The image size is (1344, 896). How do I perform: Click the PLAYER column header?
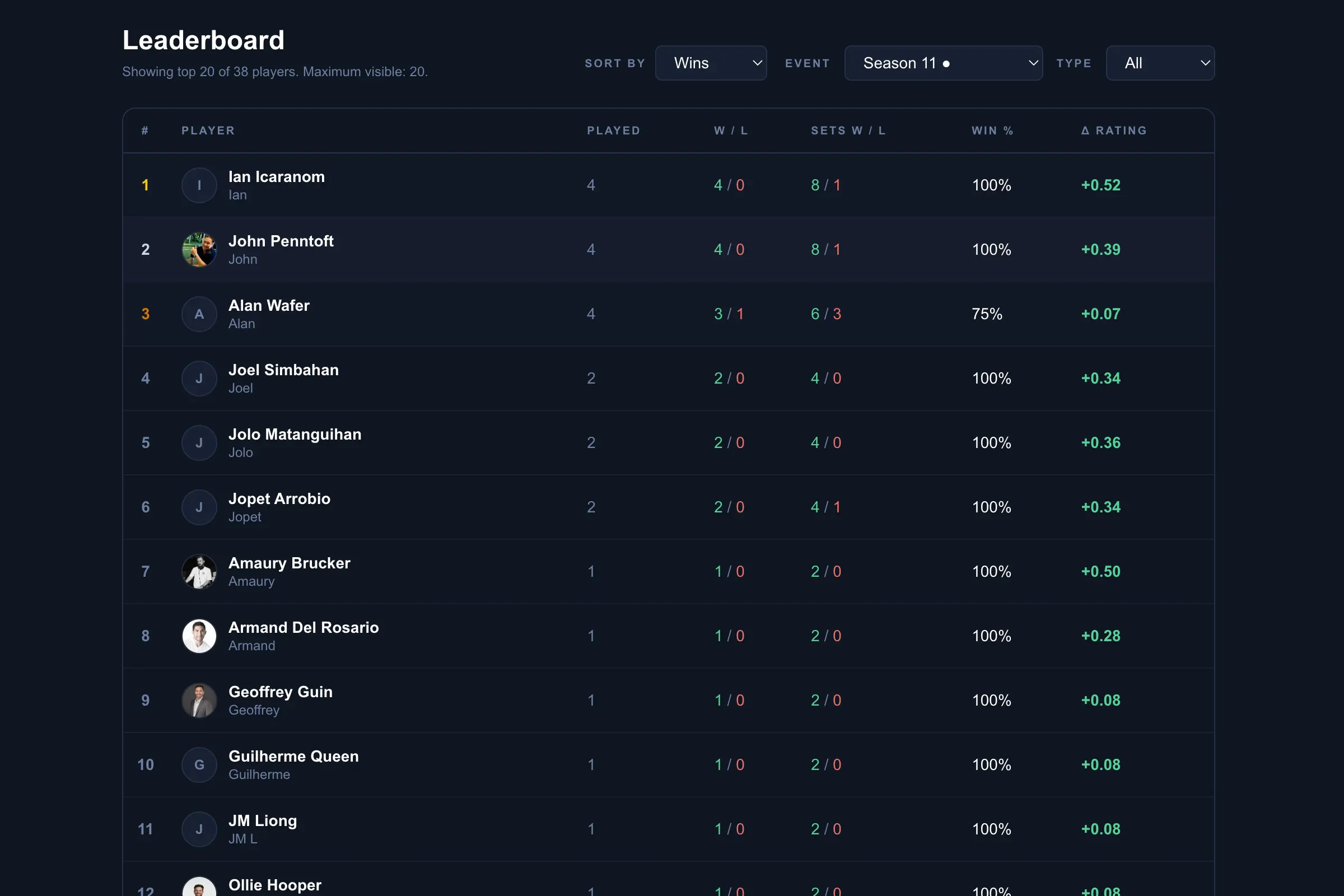pyautogui.click(x=208, y=130)
